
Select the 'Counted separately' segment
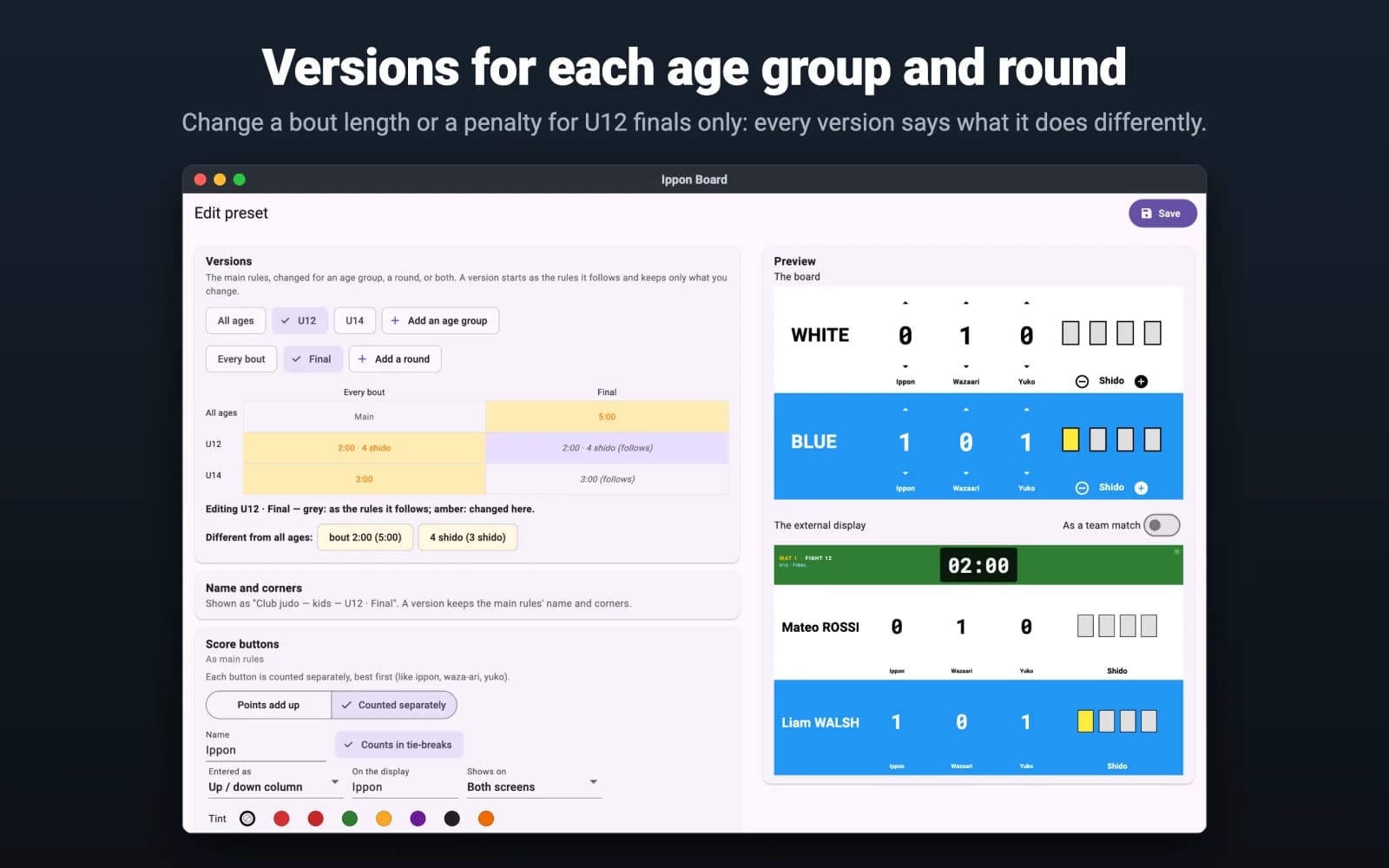tap(394, 705)
